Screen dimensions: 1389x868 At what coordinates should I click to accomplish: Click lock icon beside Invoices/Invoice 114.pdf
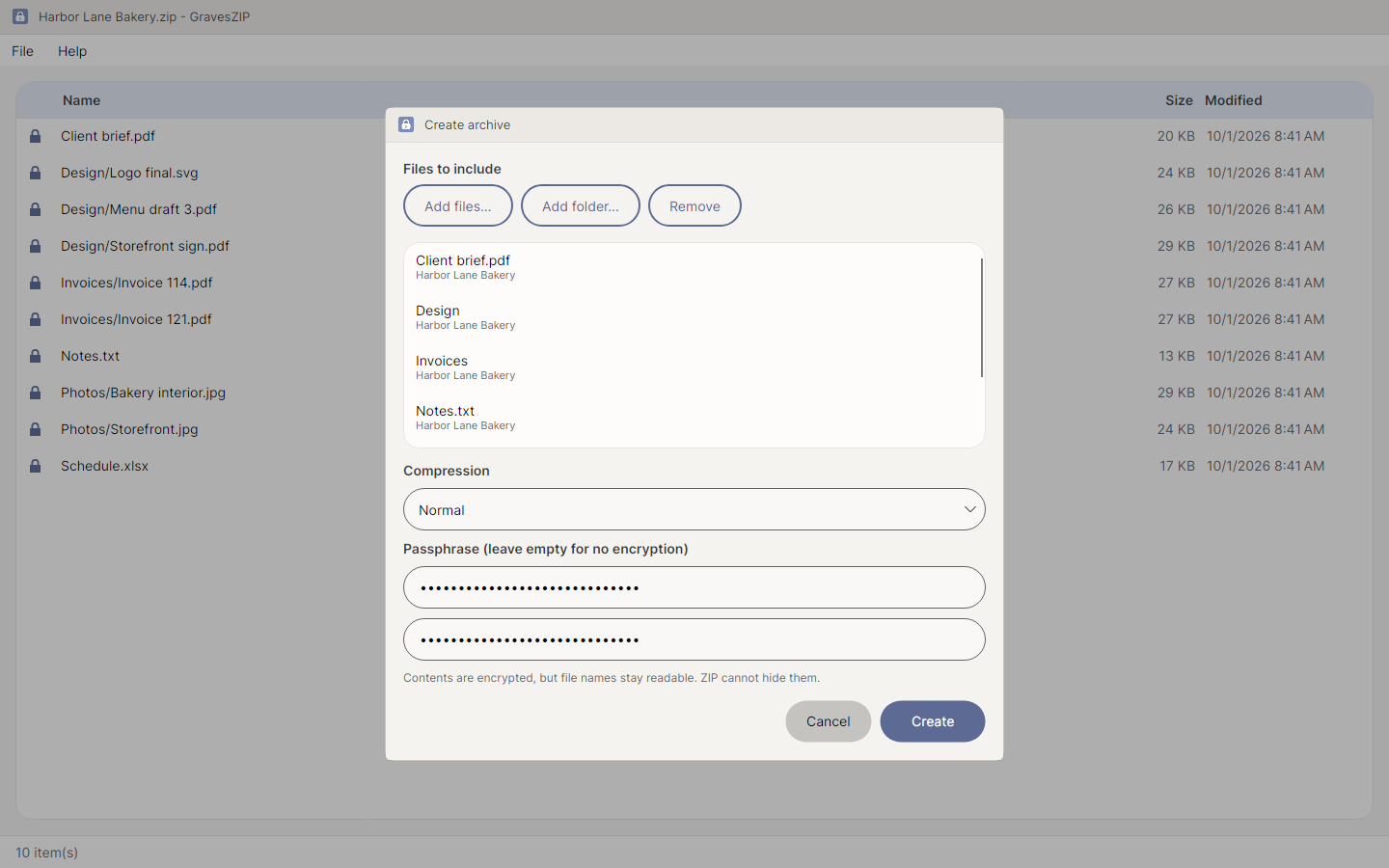[x=35, y=283]
